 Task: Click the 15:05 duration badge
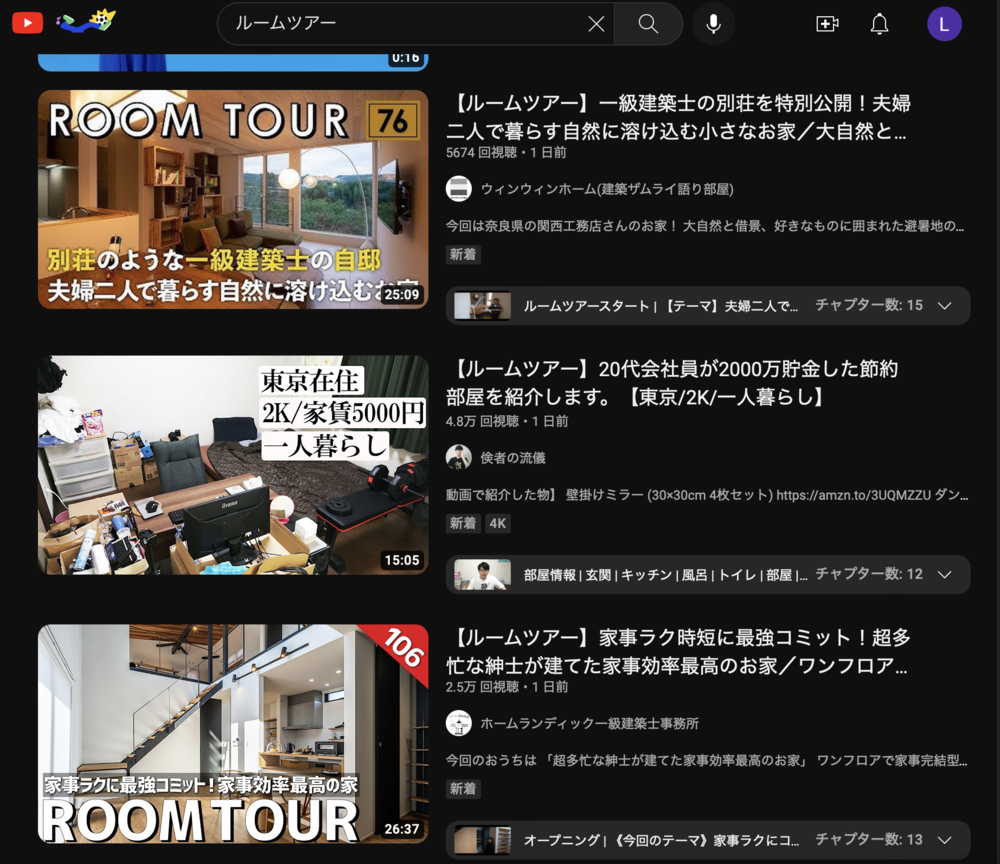coord(402,560)
